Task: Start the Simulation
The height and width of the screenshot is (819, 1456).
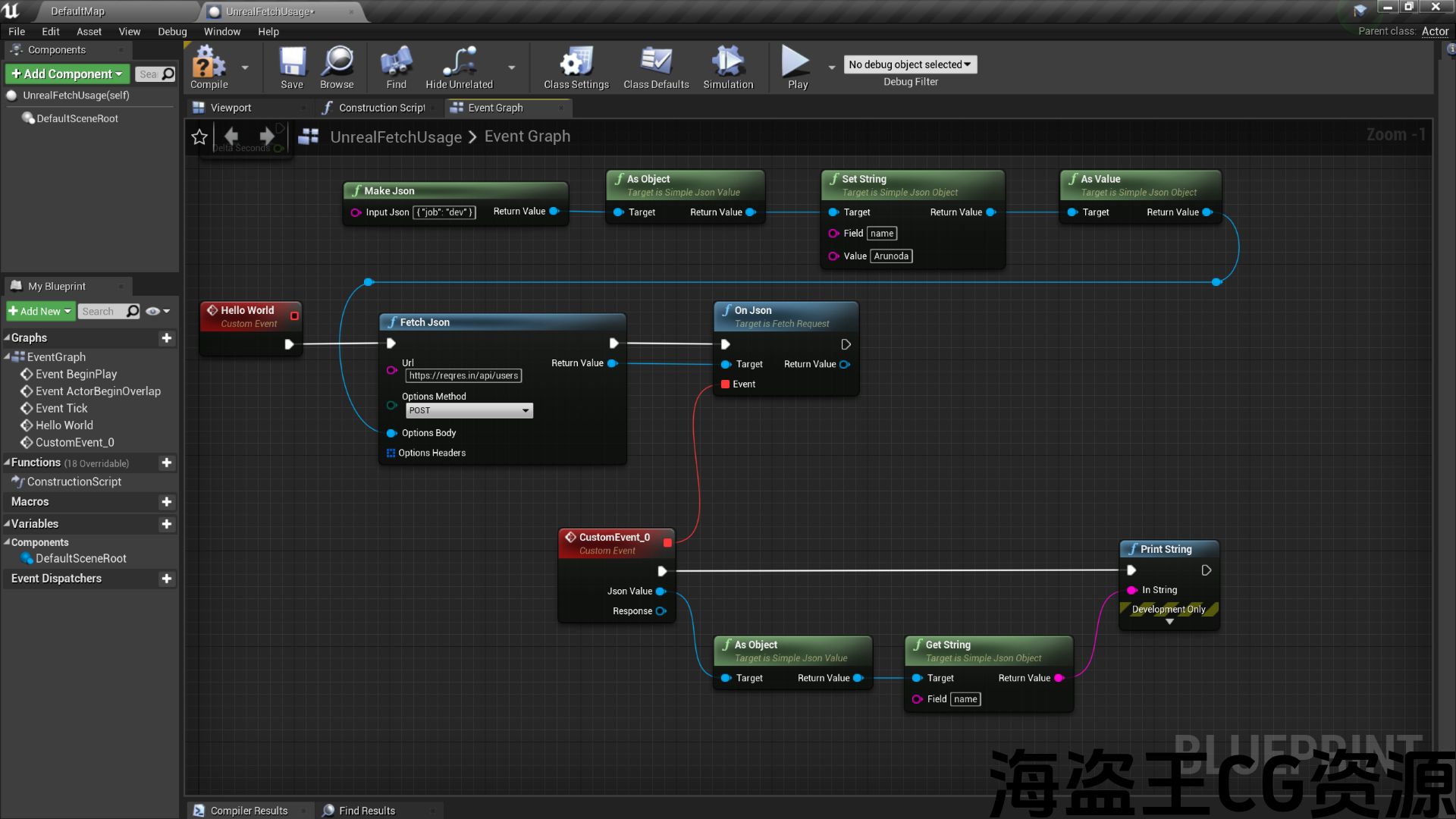Action: (x=727, y=62)
